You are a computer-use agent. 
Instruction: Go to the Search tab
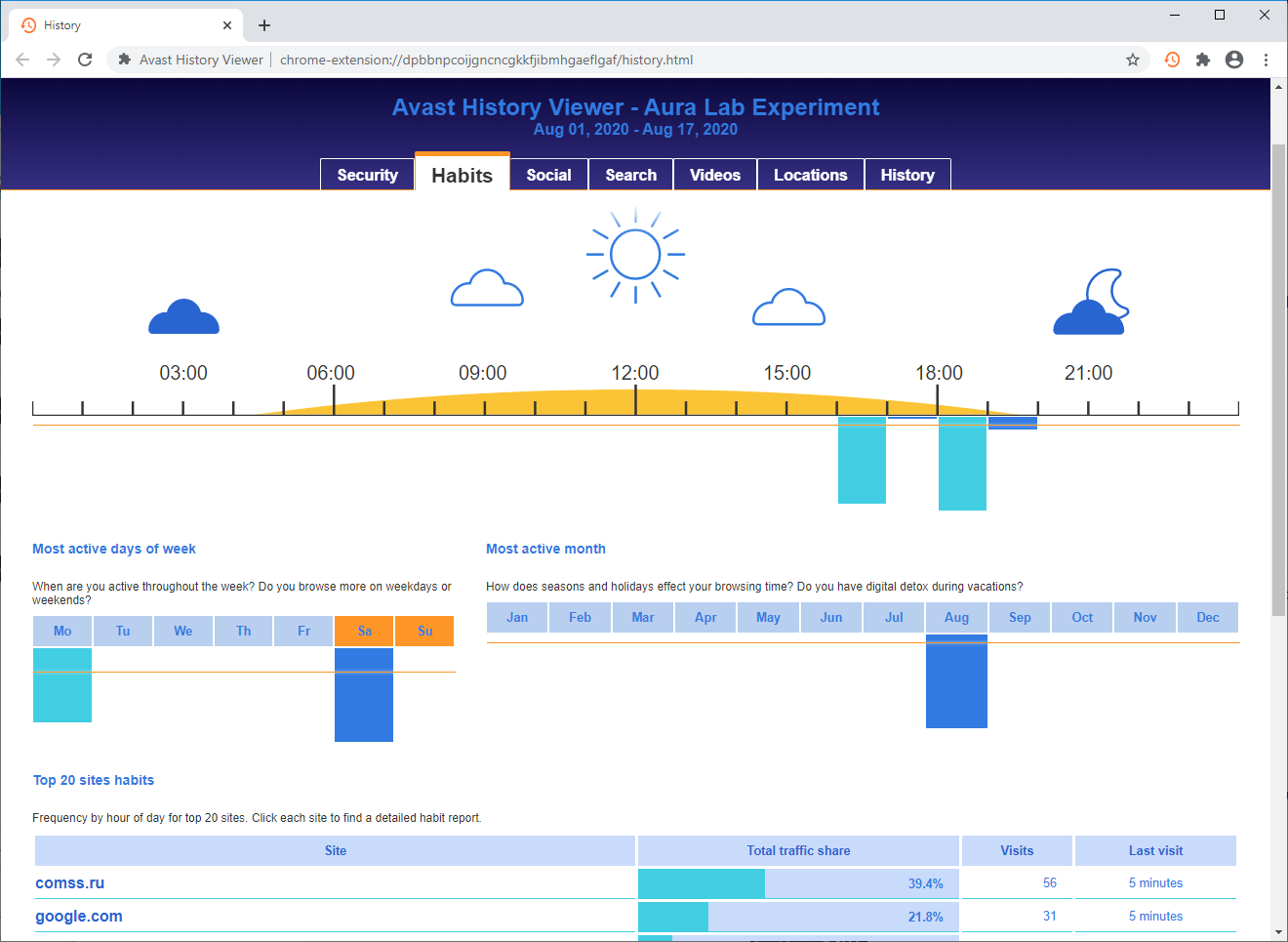[631, 175]
